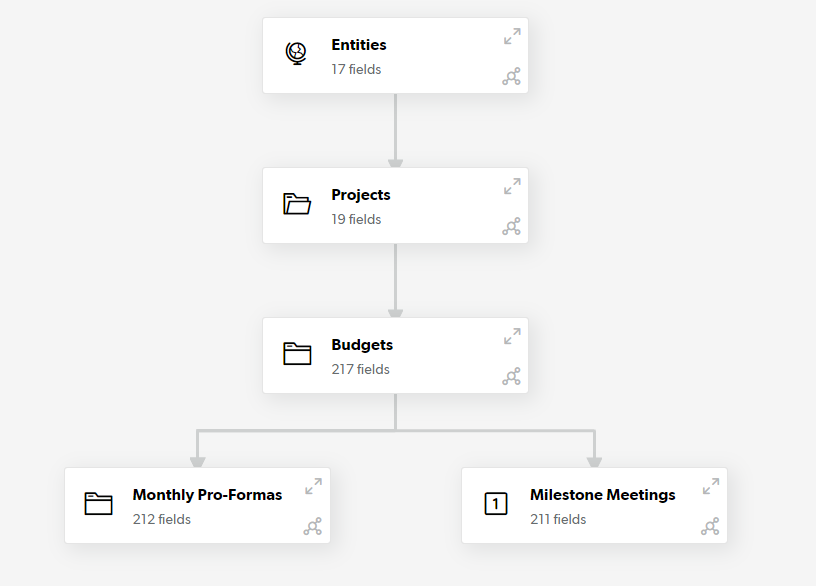Show relationships for Monthly Pro-Formas
The width and height of the screenshot is (816, 586).
(x=312, y=526)
